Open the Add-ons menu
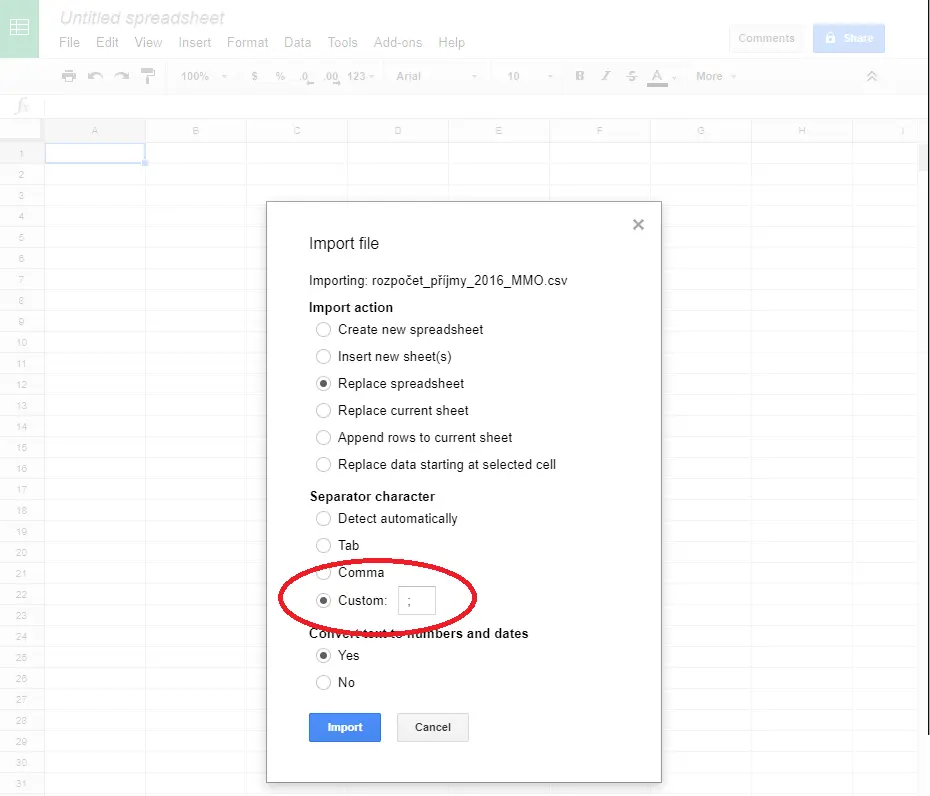930x796 pixels. pyautogui.click(x=398, y=42)
